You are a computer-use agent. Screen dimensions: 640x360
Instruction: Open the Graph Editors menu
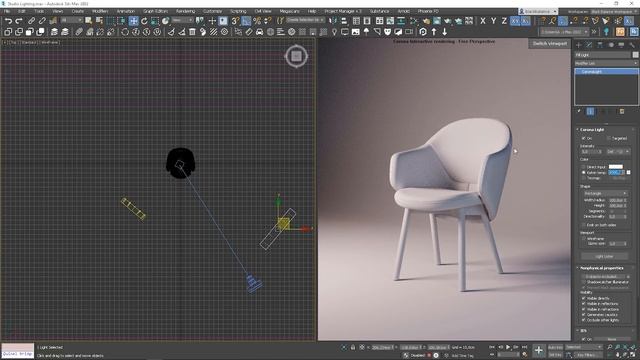(x=155, y=11)
